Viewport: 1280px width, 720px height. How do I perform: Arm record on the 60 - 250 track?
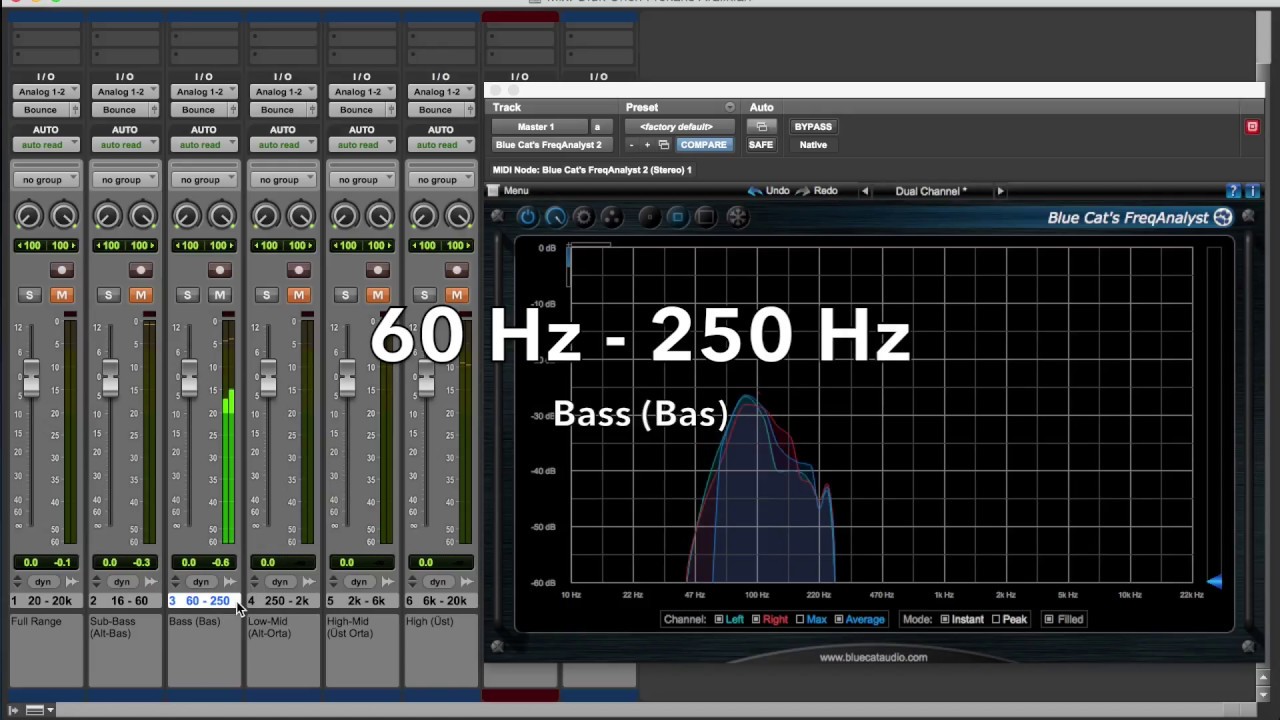[220, 270]
